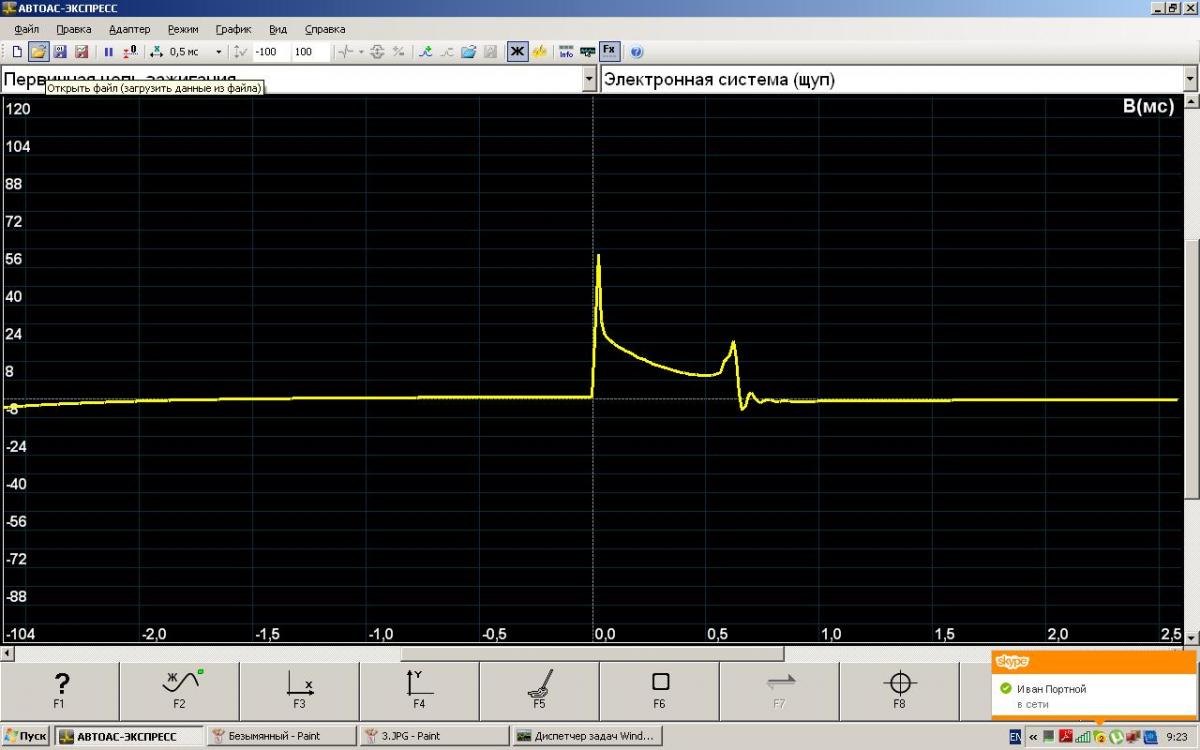Open help with blue question mark icon

tap(636, 51)
